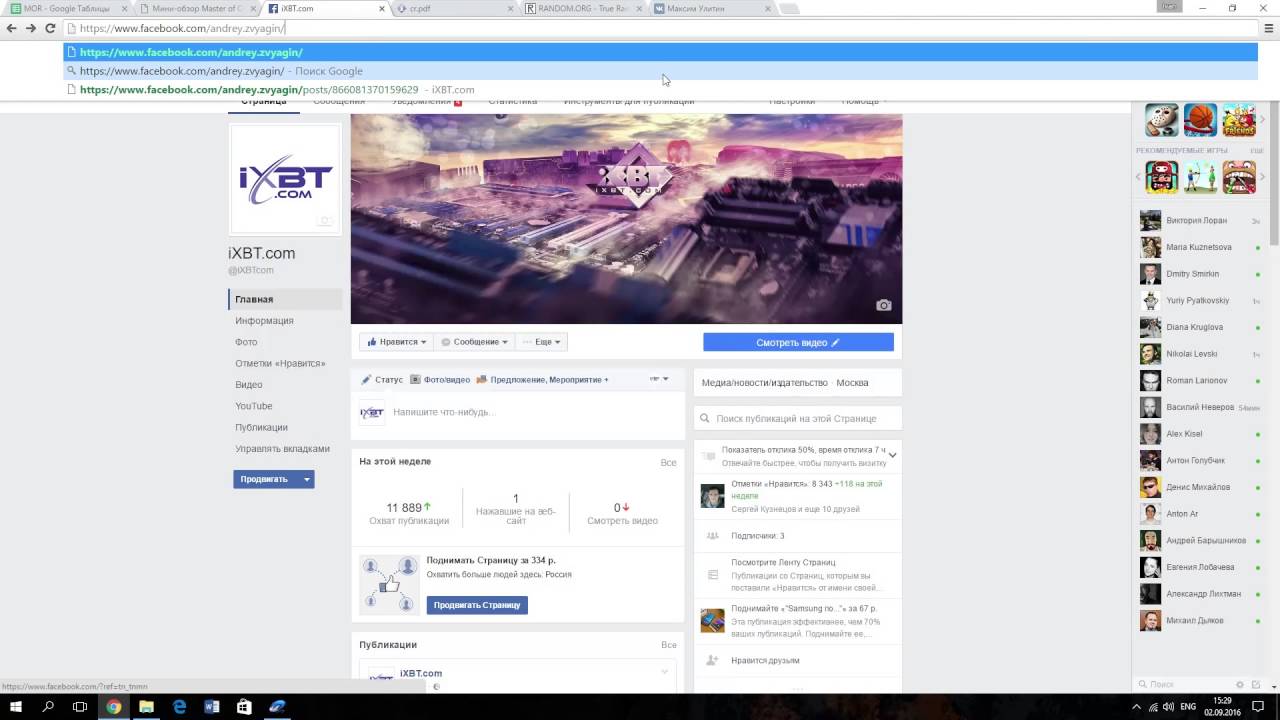Screen dimensions: 1280x720
Task: Open the hockey mask game icon
Action: coord(1161,120)
